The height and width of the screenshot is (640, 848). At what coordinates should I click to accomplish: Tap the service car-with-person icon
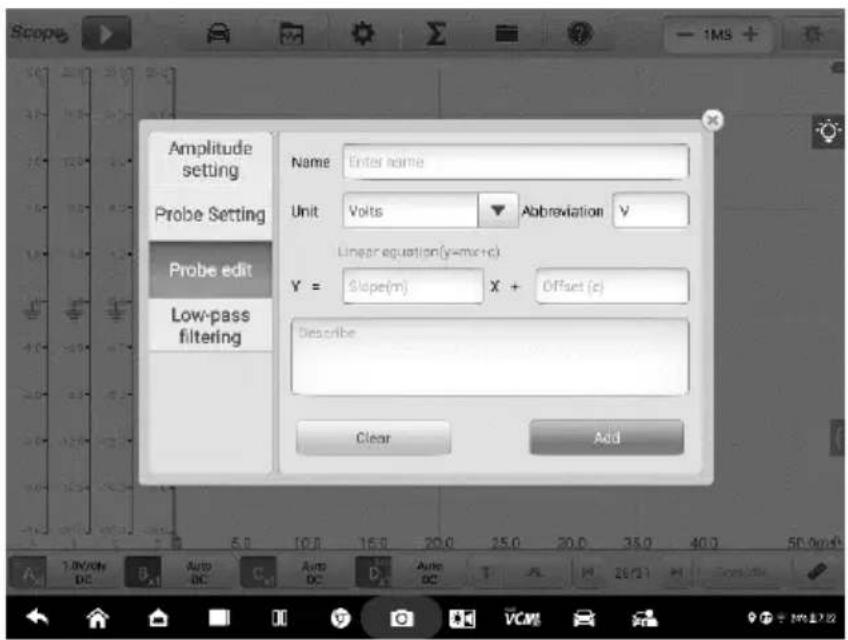click(x=645, y=618)
